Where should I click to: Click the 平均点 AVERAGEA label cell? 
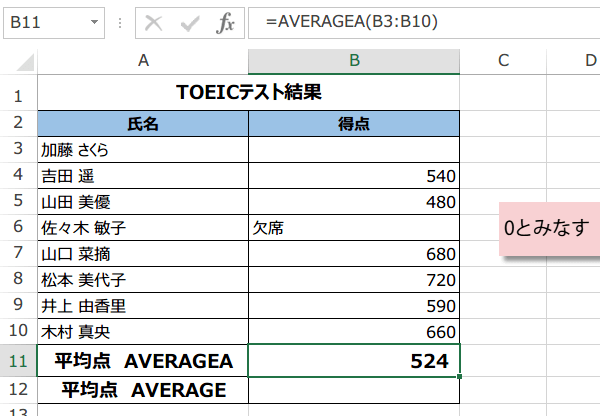tap(143, 361)
